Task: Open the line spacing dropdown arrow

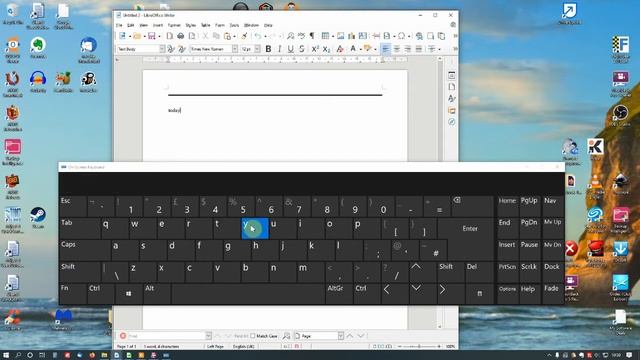Action: (439, 49)
